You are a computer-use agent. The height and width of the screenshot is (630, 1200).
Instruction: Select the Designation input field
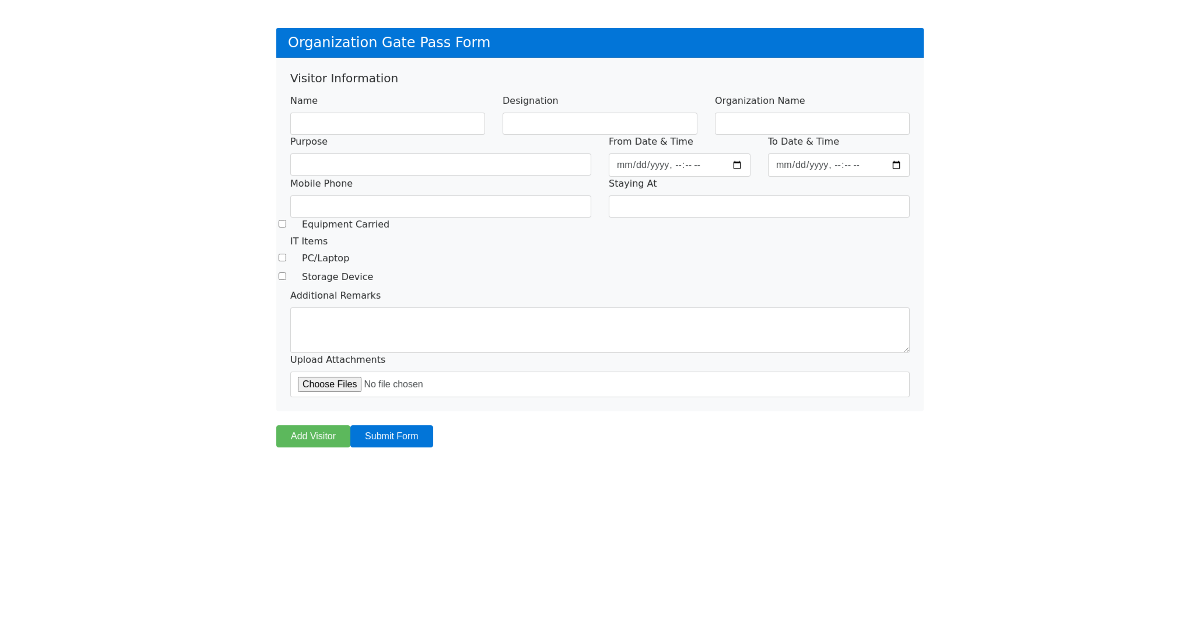point(599,122)
